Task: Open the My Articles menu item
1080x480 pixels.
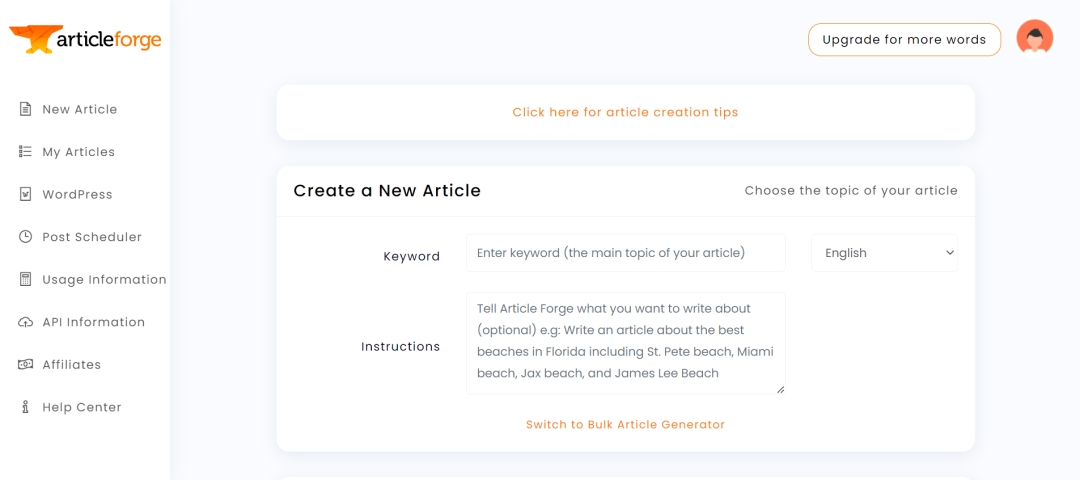Action: click(x=78, y=152)
